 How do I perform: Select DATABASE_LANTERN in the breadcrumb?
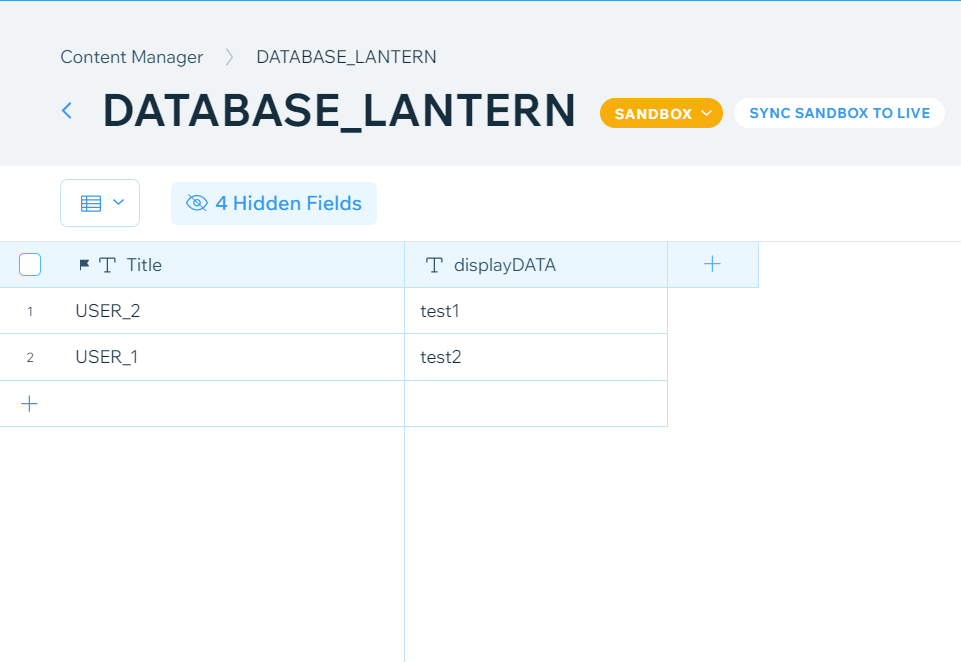click(x=346, y=57)
